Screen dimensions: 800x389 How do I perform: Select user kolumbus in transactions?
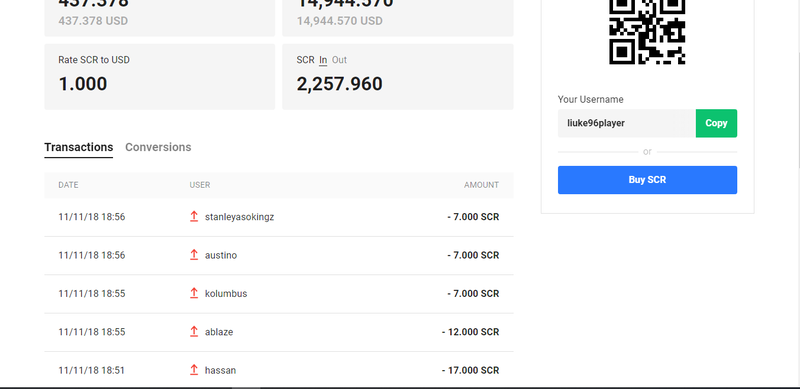tap(226, 294)
